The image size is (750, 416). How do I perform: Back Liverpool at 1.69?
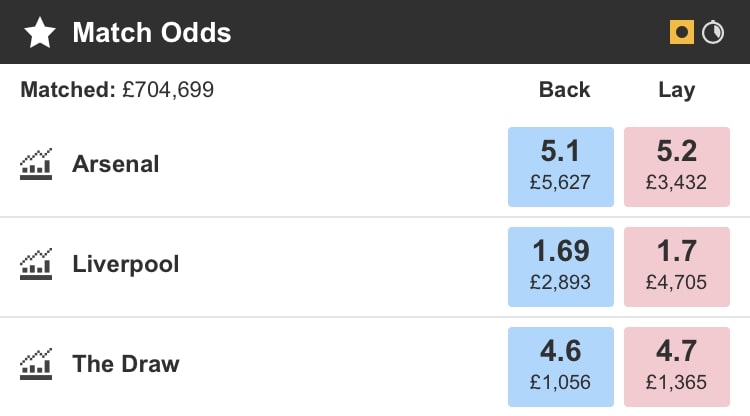click(561, 265)
